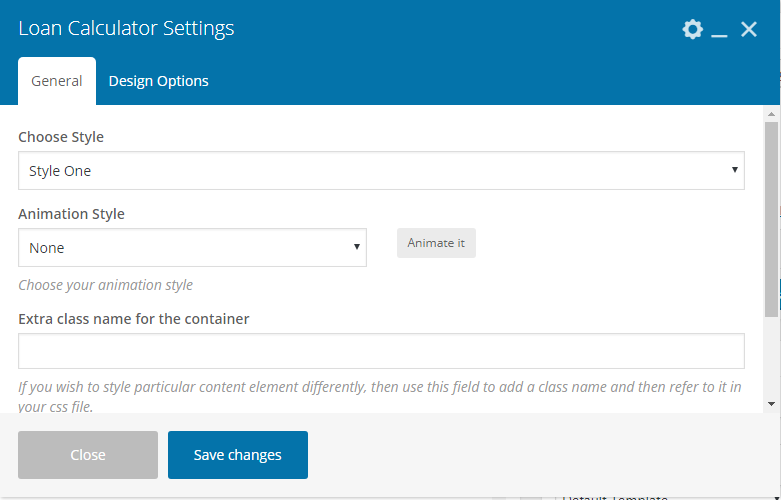Open the Choose Style dropdown showing Style One
Screen dimensions: 781x500
[380, 171]
